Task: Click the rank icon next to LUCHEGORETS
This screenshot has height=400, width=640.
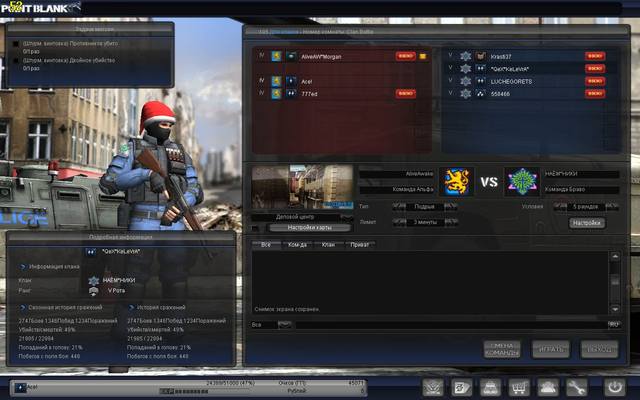Action: pyautogui.click(x=481, y=81)
